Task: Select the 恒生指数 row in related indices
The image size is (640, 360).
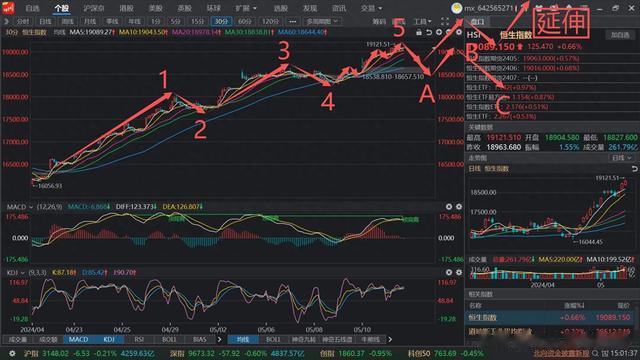Action: pyautogui.click(x=551, y=317)
